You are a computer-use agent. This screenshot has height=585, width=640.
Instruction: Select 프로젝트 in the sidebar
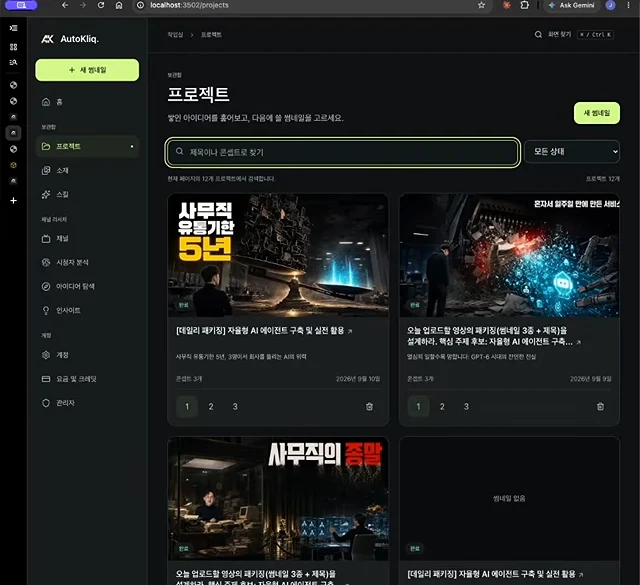[x=87, y=146]
